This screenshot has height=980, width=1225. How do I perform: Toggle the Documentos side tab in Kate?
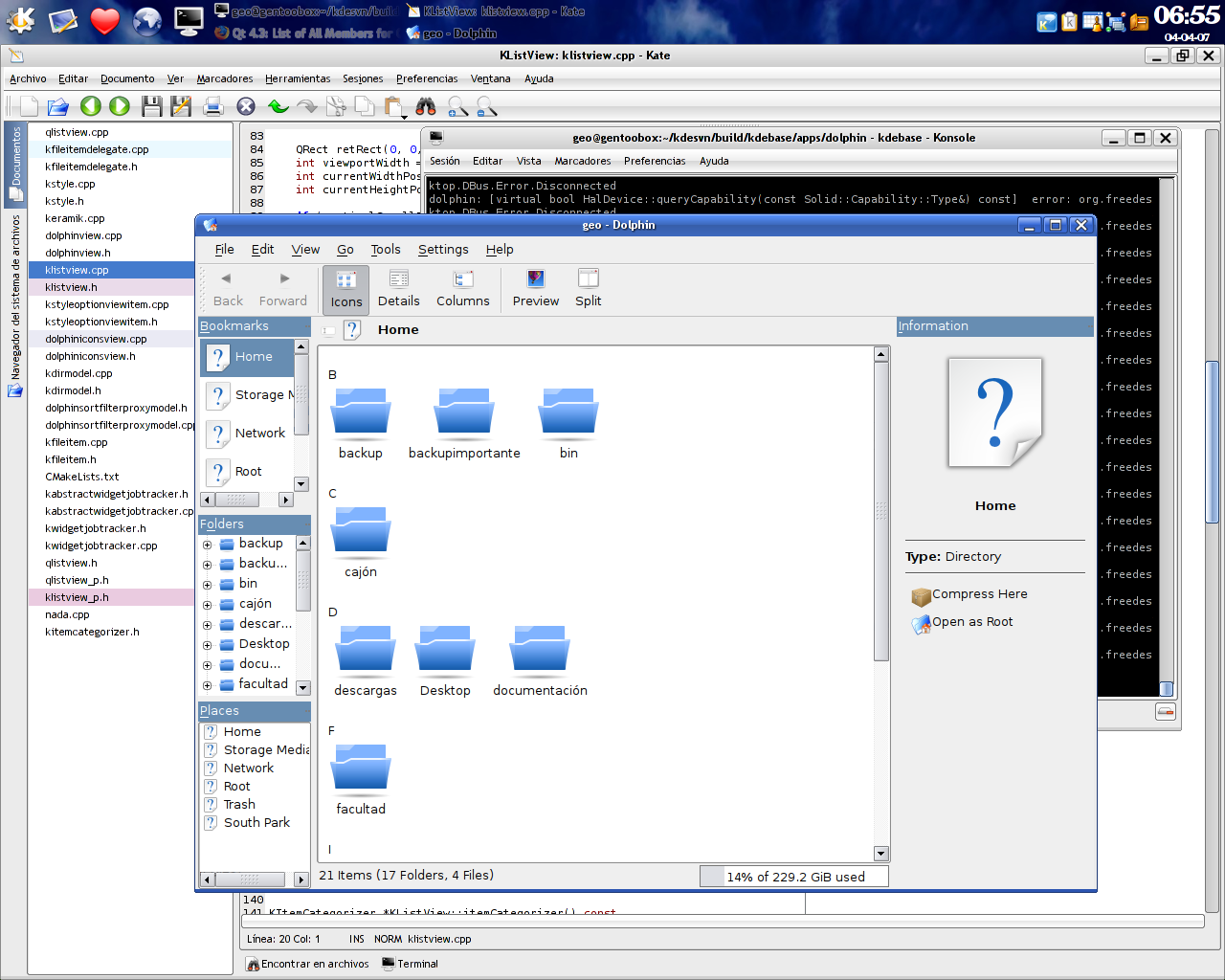click(16, 163)
